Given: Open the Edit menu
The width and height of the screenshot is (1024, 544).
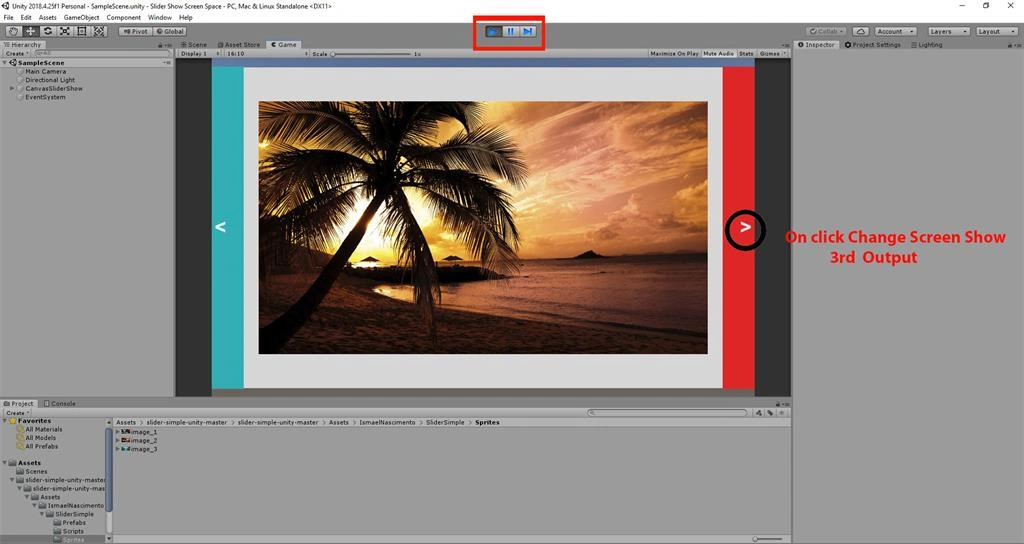Looking at the screenshot, I should click(26, 18).
